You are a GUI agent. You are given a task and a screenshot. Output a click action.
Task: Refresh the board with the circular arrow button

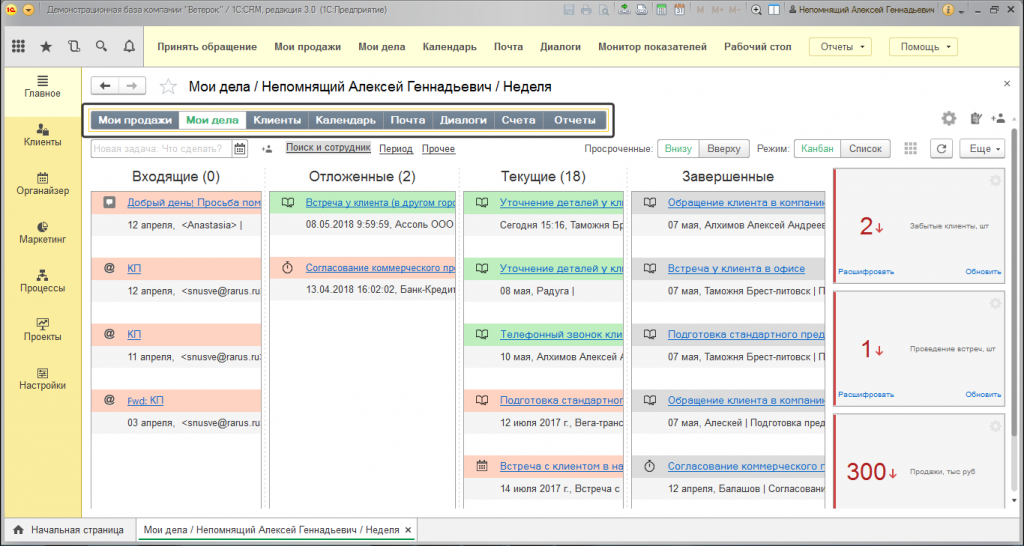click(x=942, y=149)
